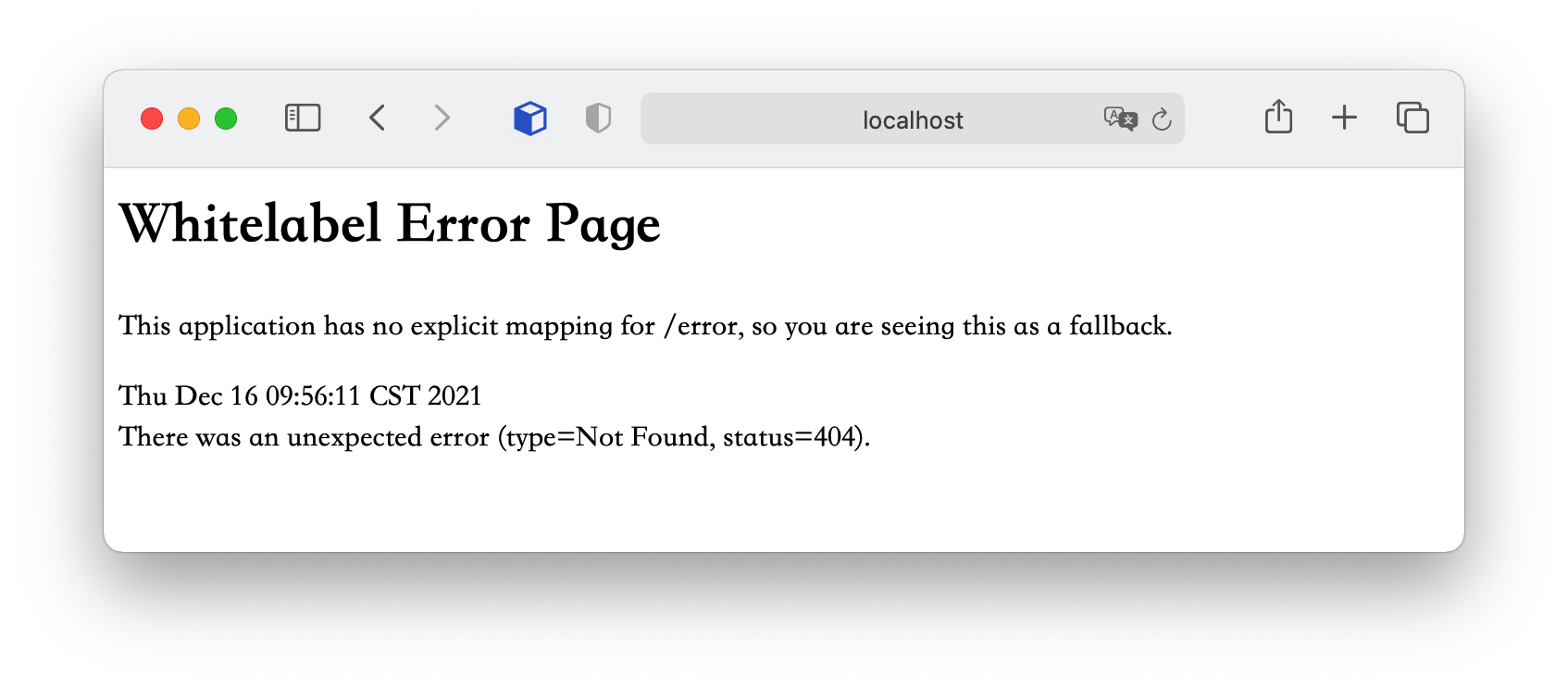This screenshot has height=689, width=1568.
Task: Go forward to the next page
Action: click(442, 119)
